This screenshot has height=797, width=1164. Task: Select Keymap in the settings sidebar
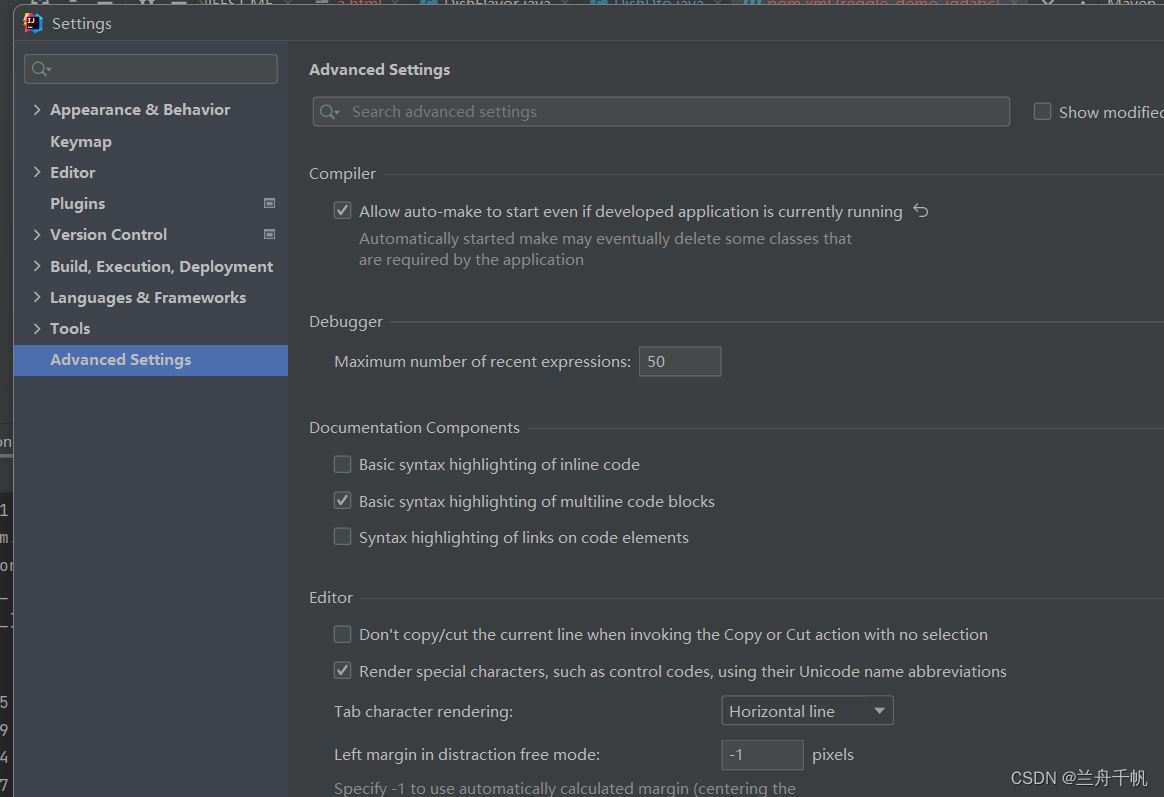click(81, 141)
